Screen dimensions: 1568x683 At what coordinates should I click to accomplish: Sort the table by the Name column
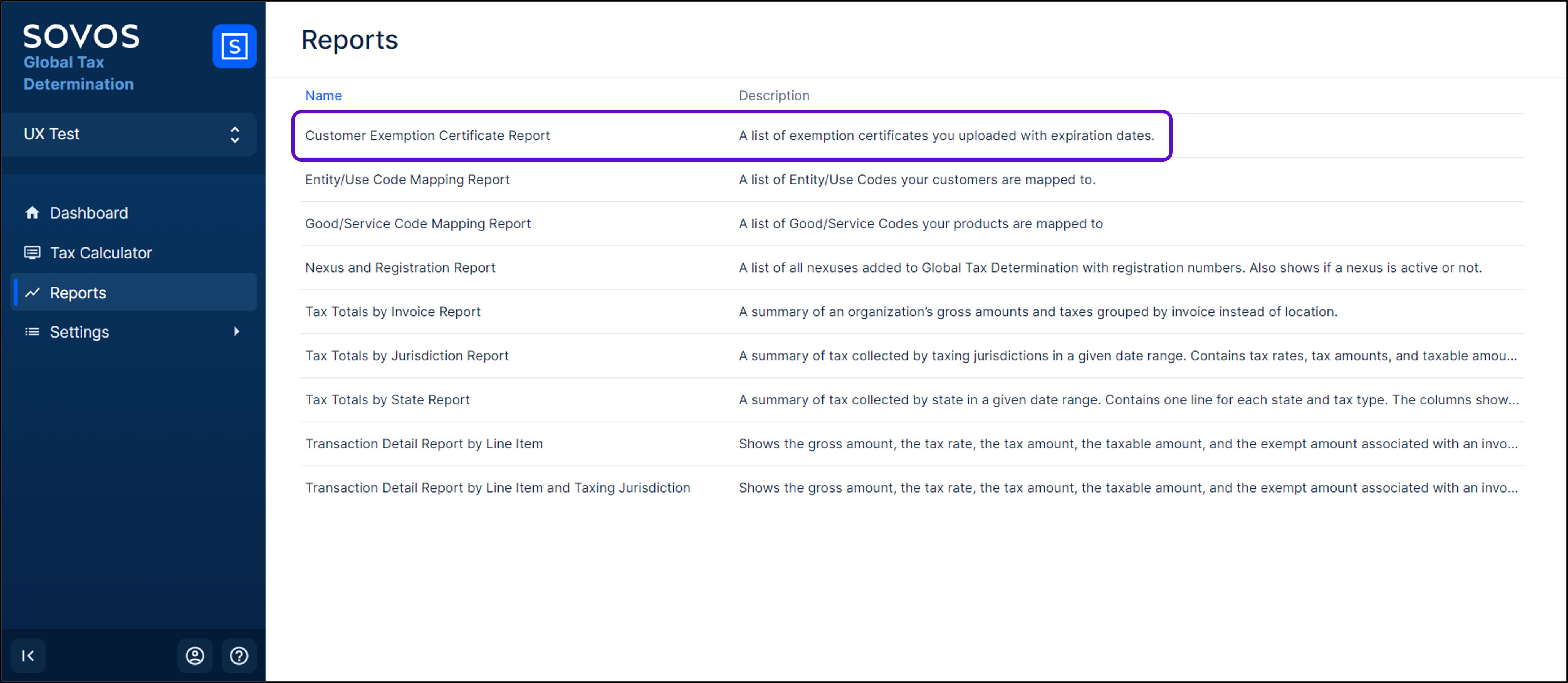pos(323,95)
